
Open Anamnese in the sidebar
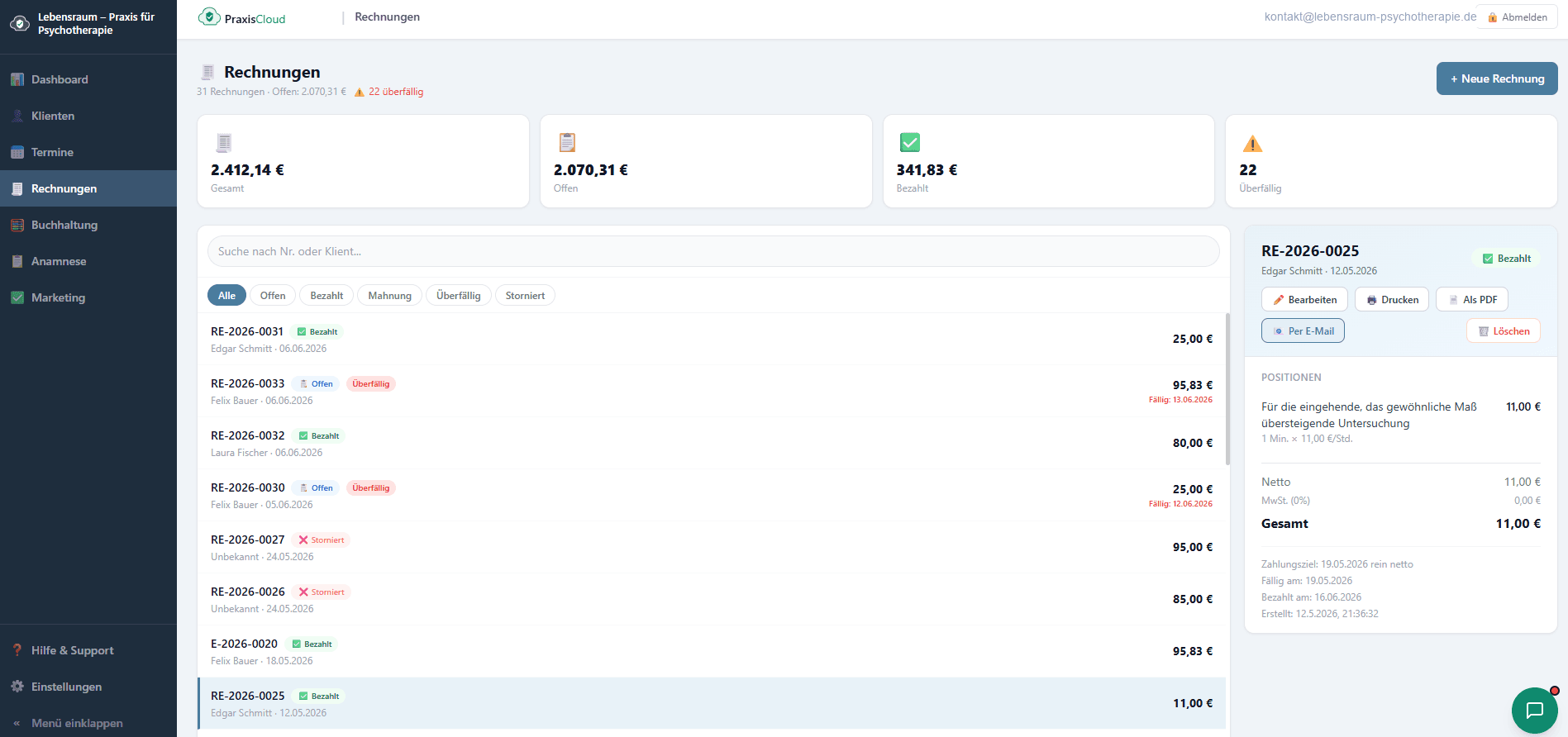tap(88, 261)
